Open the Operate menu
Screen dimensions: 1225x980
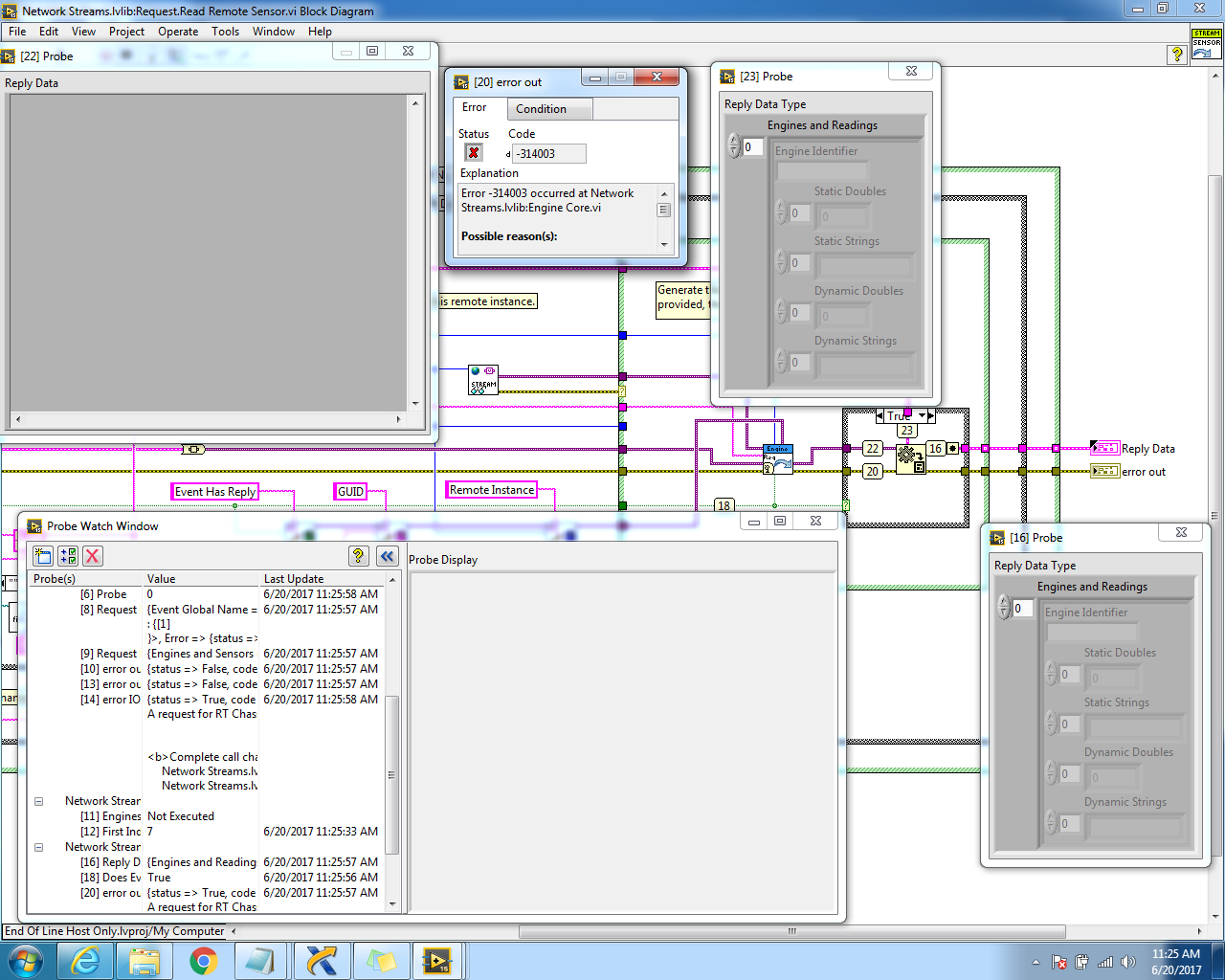pos(178,31)
